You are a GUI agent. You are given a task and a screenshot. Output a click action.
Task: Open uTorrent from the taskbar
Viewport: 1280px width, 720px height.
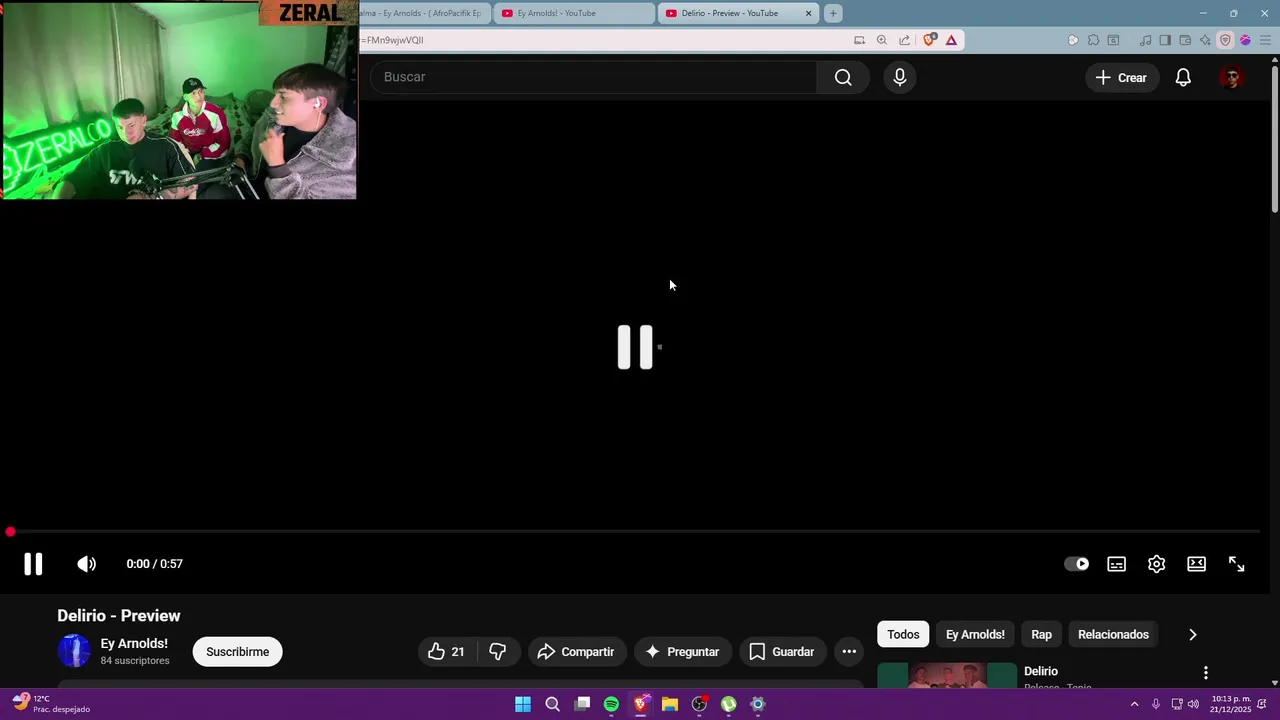[729, 704]
